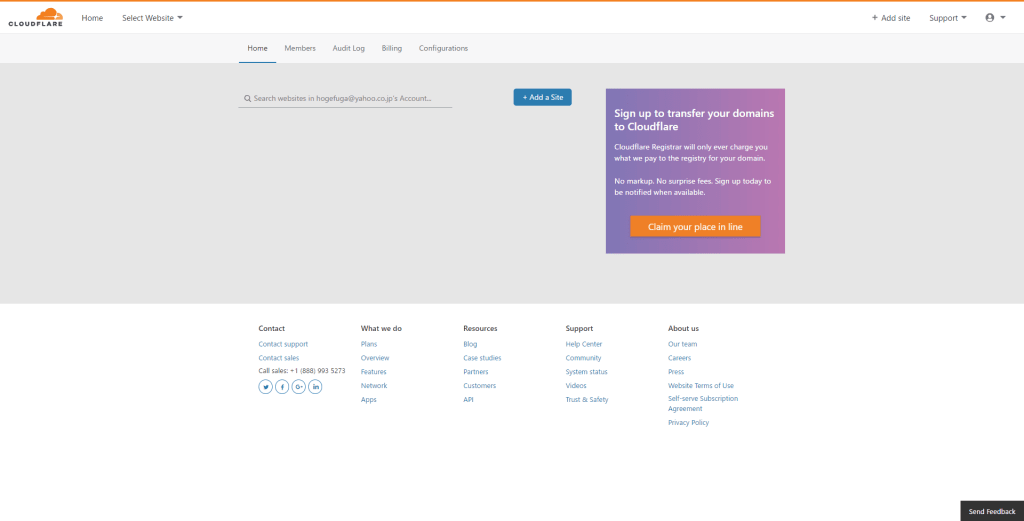Viewport: 1024px width, 521px height.
Task: Click Home in top navigation bar
Action: pos(92,18)
